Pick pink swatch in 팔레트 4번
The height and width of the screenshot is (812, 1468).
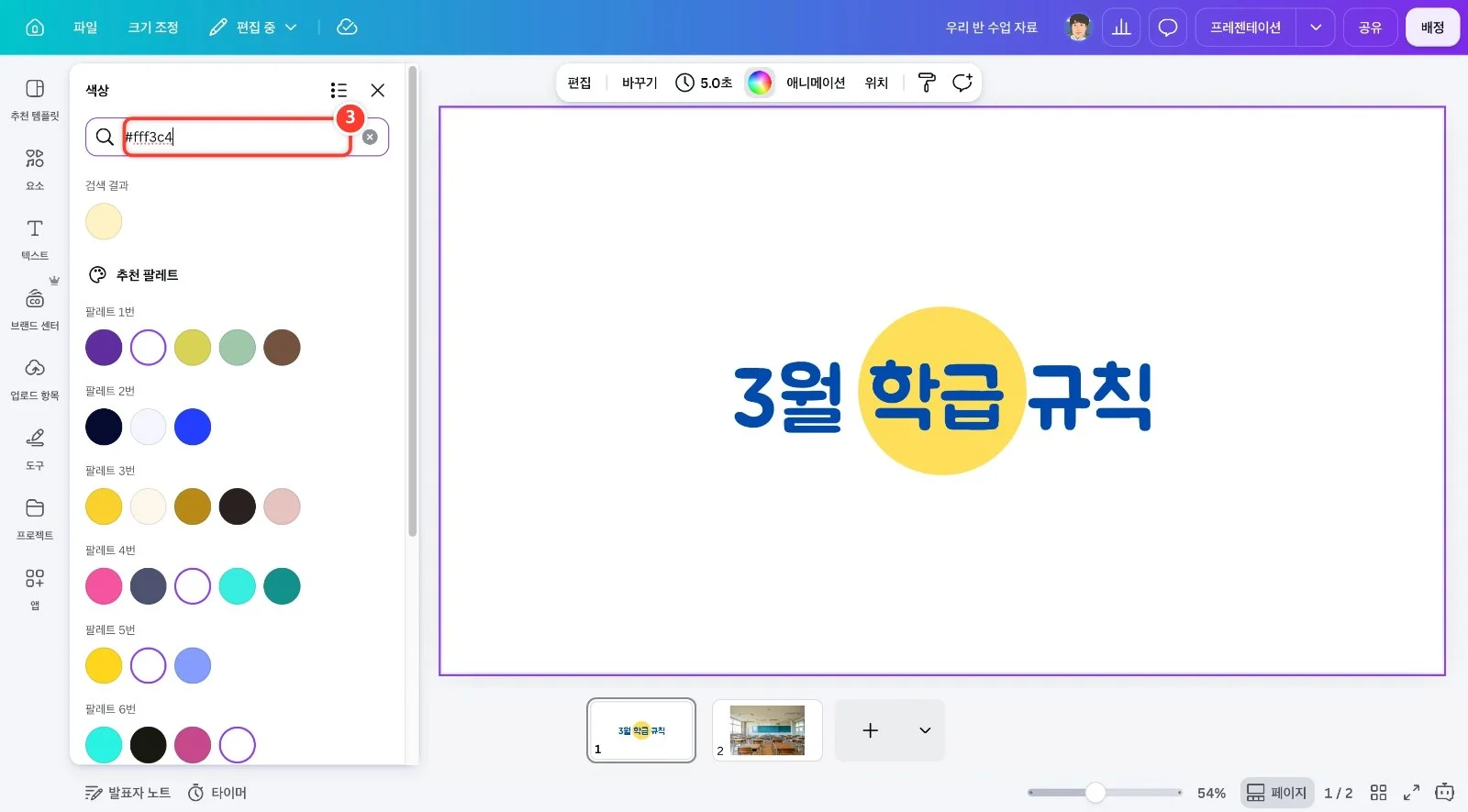click(104, 586)
